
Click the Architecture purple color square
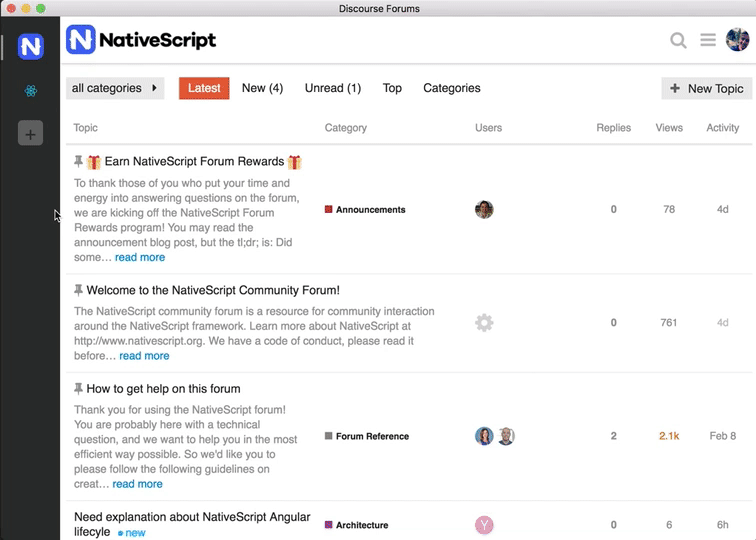(x=328, y=525)
